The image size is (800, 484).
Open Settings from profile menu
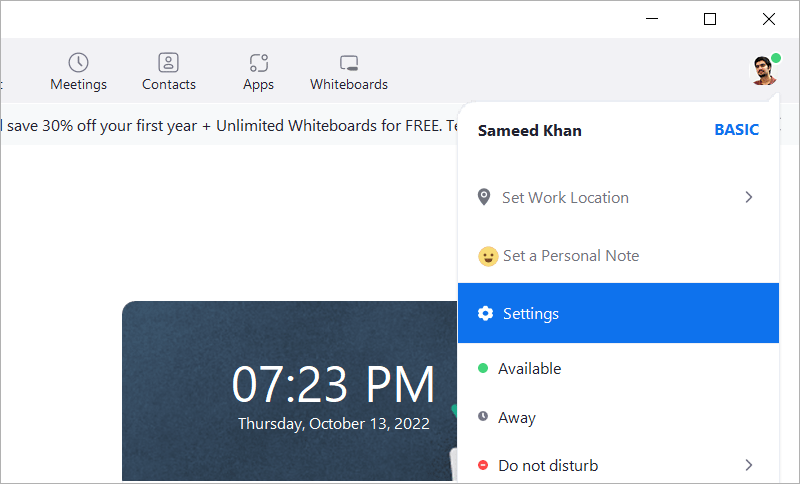[x=618, y=313]
